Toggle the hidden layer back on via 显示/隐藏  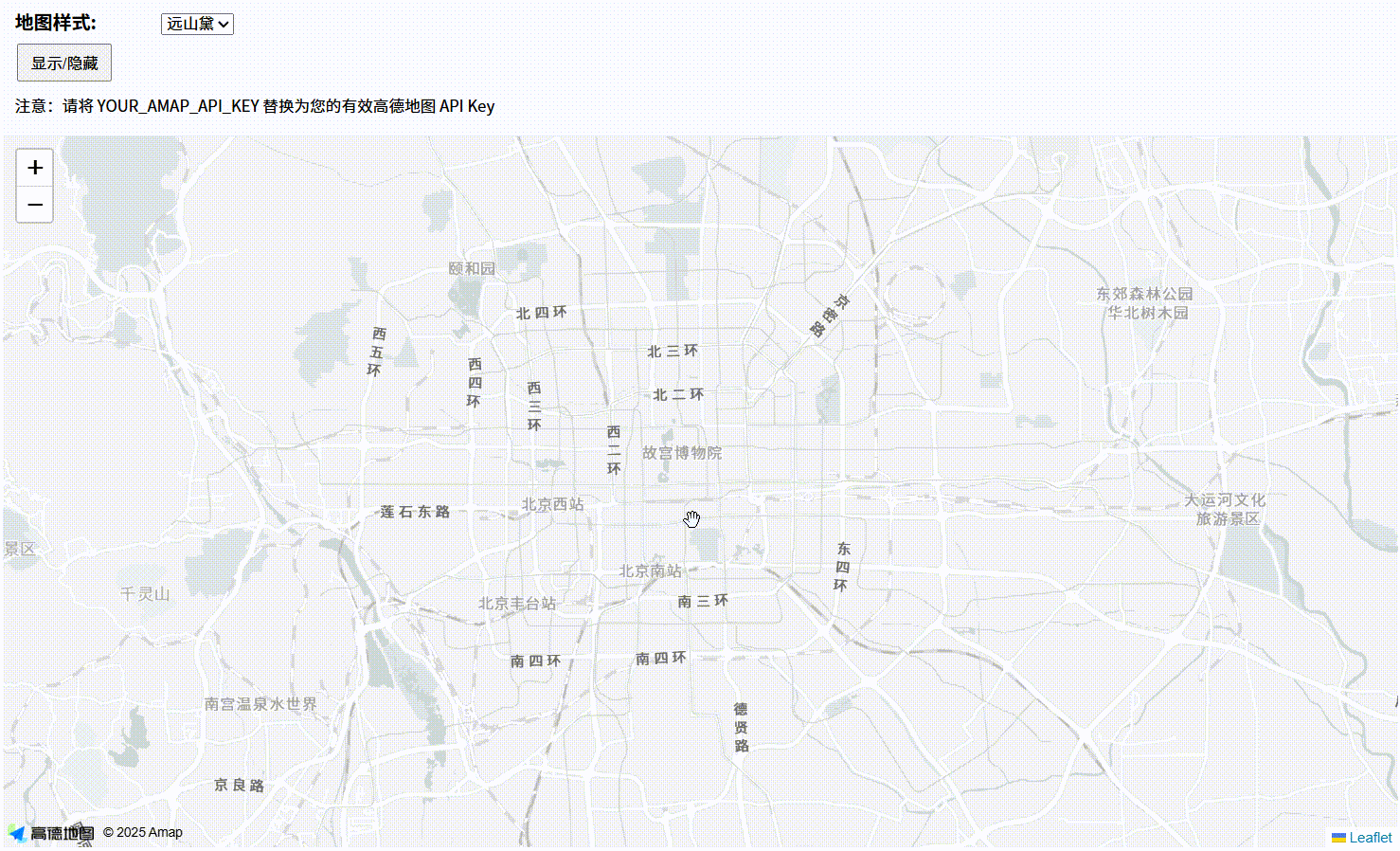[63, 63]
